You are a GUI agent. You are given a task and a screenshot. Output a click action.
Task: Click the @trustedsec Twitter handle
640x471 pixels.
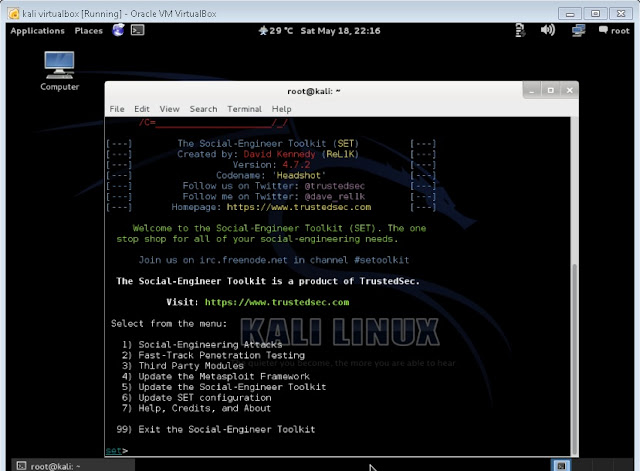335,186
